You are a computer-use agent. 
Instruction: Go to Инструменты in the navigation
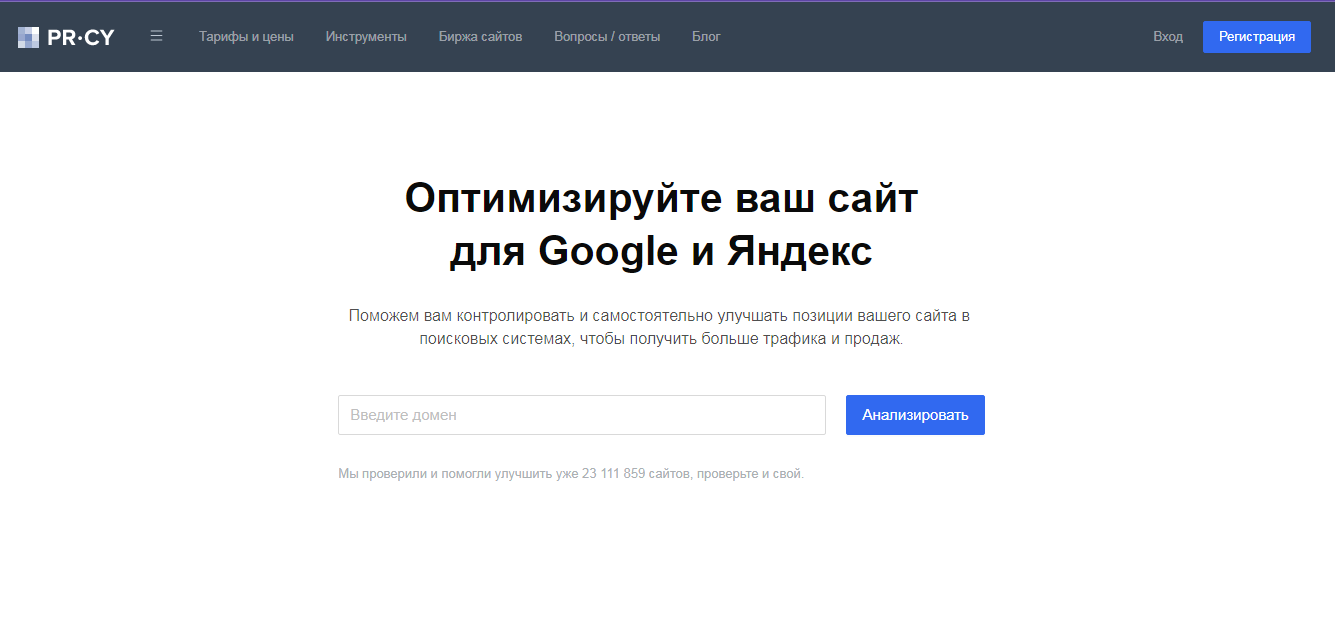coord(366,37)
